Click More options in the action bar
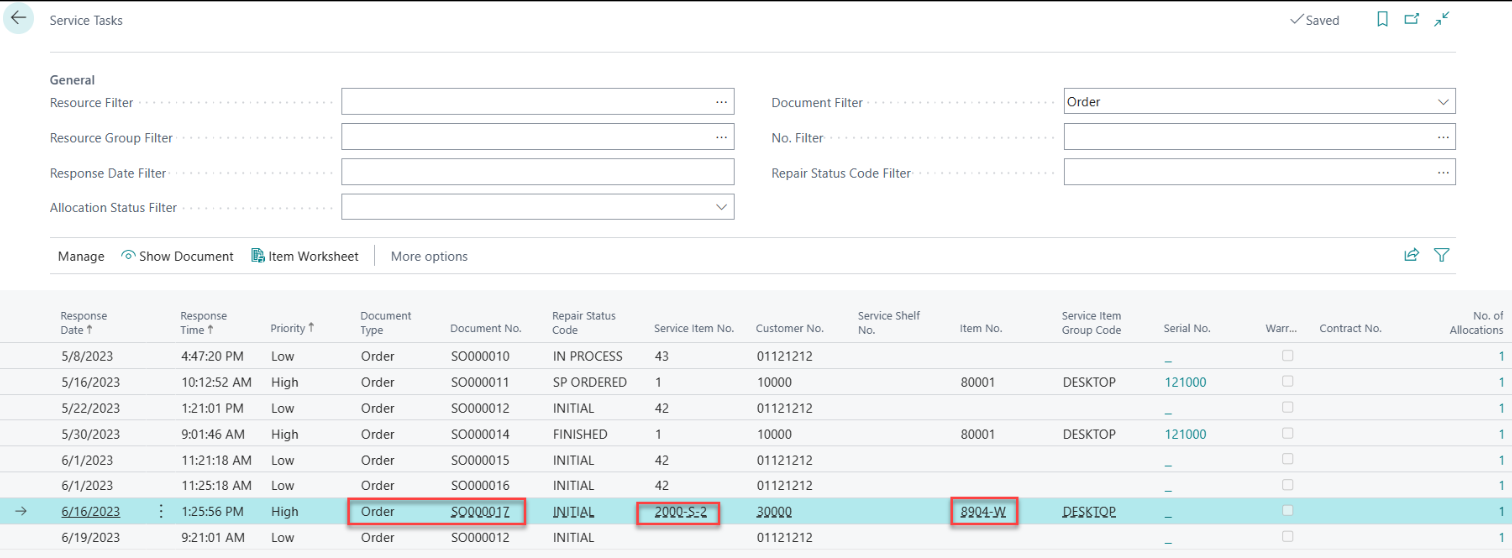The width and height of the screenshot is (1512, 558). [x=429, y=256]
